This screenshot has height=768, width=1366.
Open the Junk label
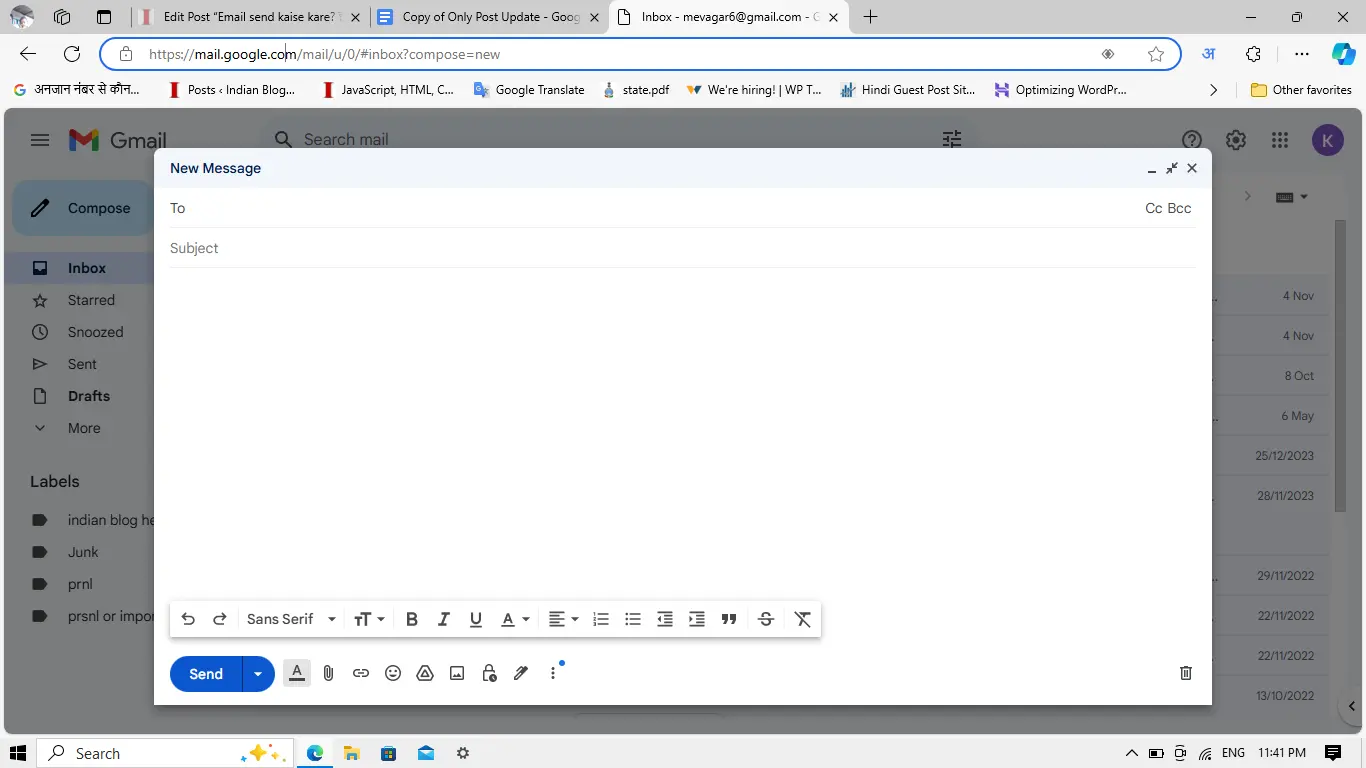point(83,552)
